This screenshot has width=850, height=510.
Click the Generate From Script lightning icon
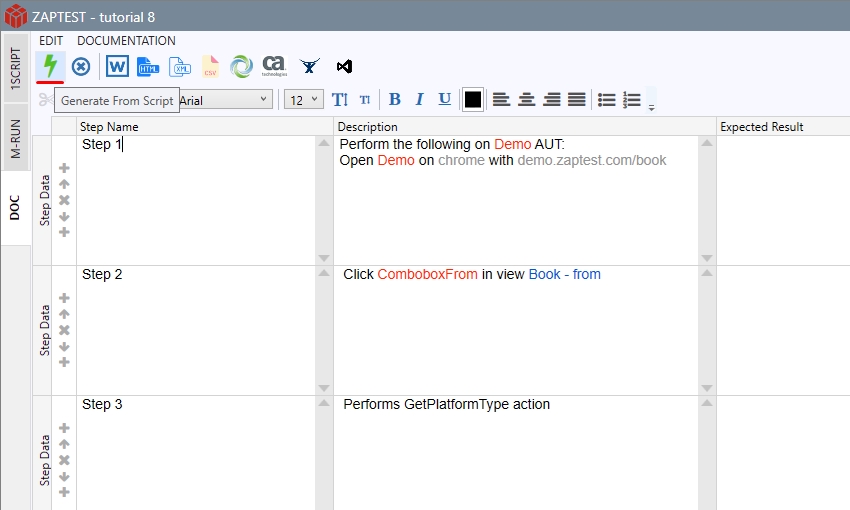click(x=50, y=67)
